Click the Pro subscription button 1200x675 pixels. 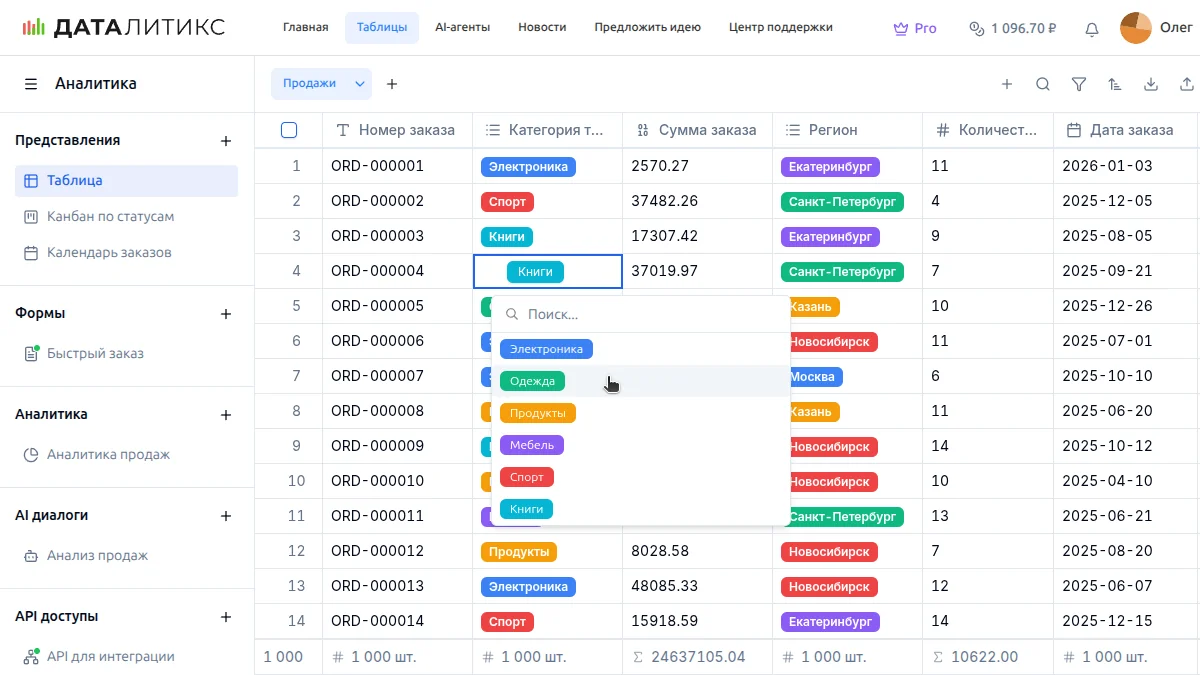pyautogui.click(x=915, y=29)
